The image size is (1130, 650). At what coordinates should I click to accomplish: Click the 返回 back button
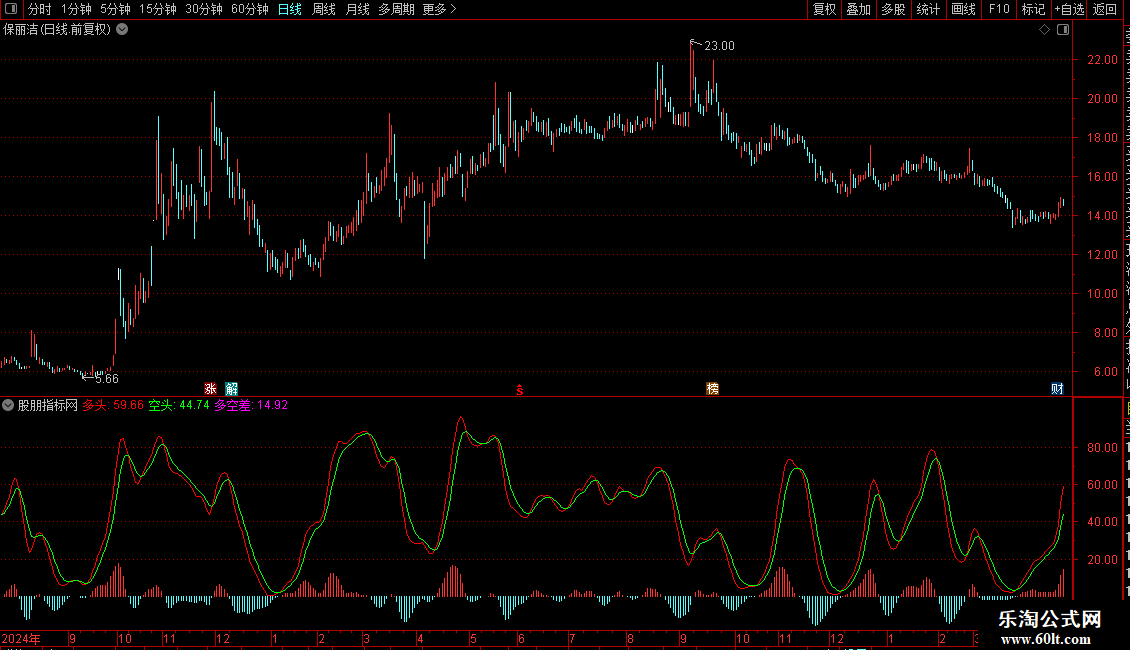(1105, 9)
